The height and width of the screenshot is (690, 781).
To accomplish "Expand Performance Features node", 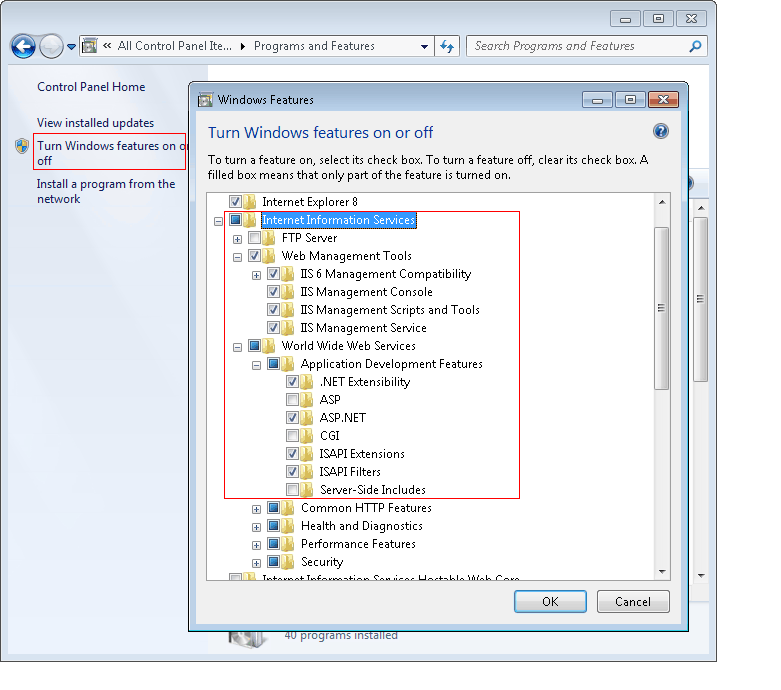I will (256, 545).
